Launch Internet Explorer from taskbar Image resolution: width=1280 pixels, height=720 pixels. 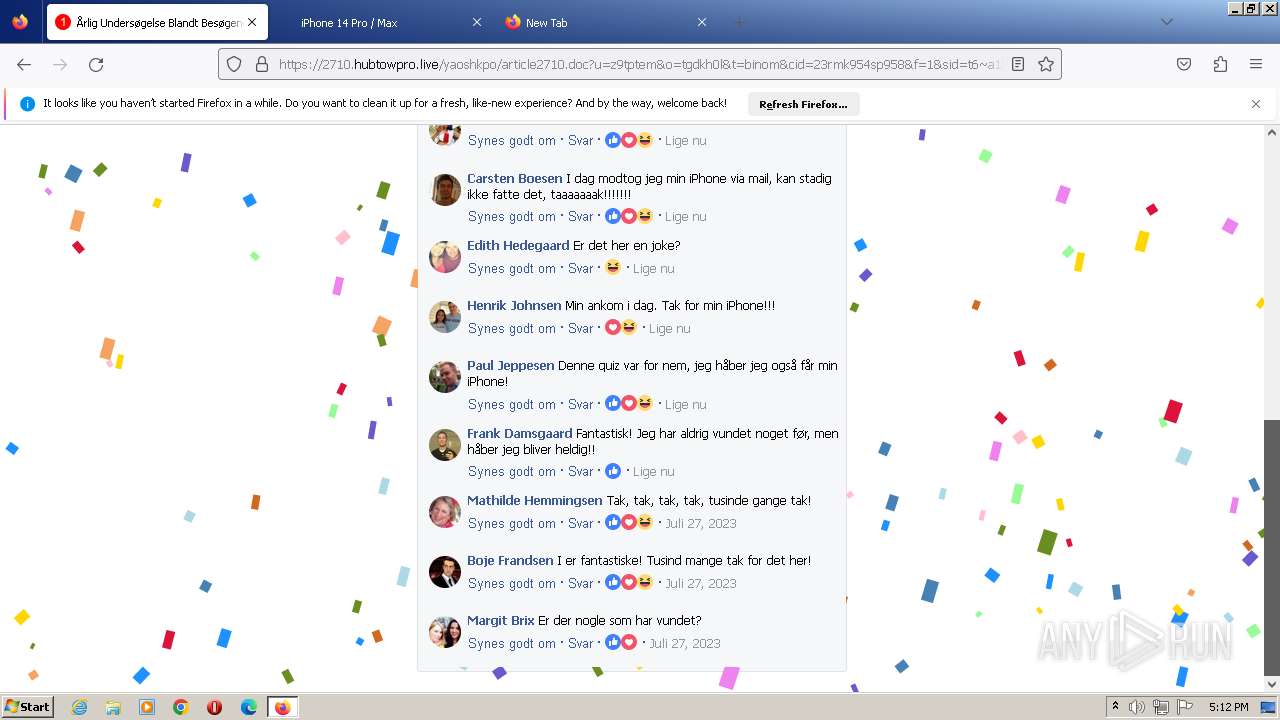click(x=79, y=707)
